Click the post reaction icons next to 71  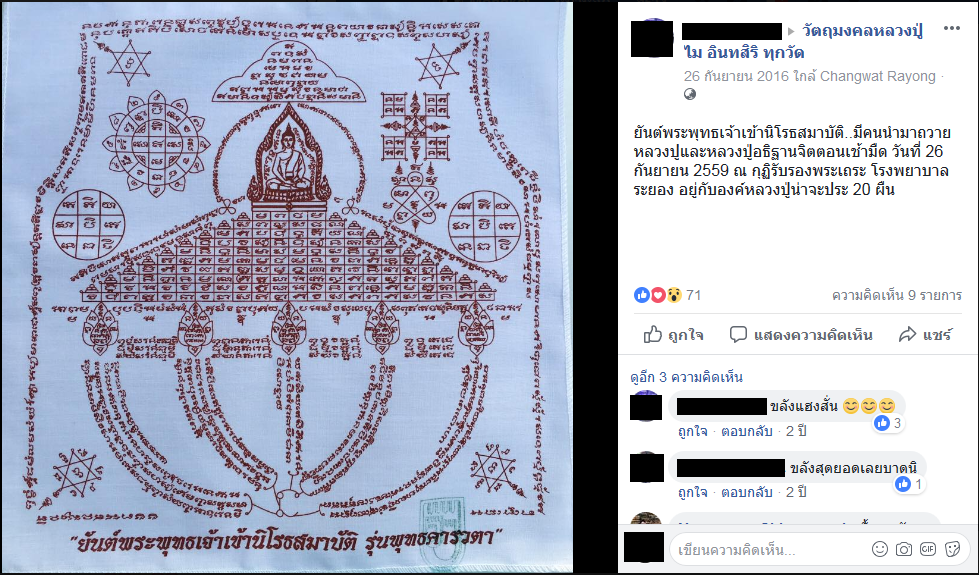(x=658, y=295)
